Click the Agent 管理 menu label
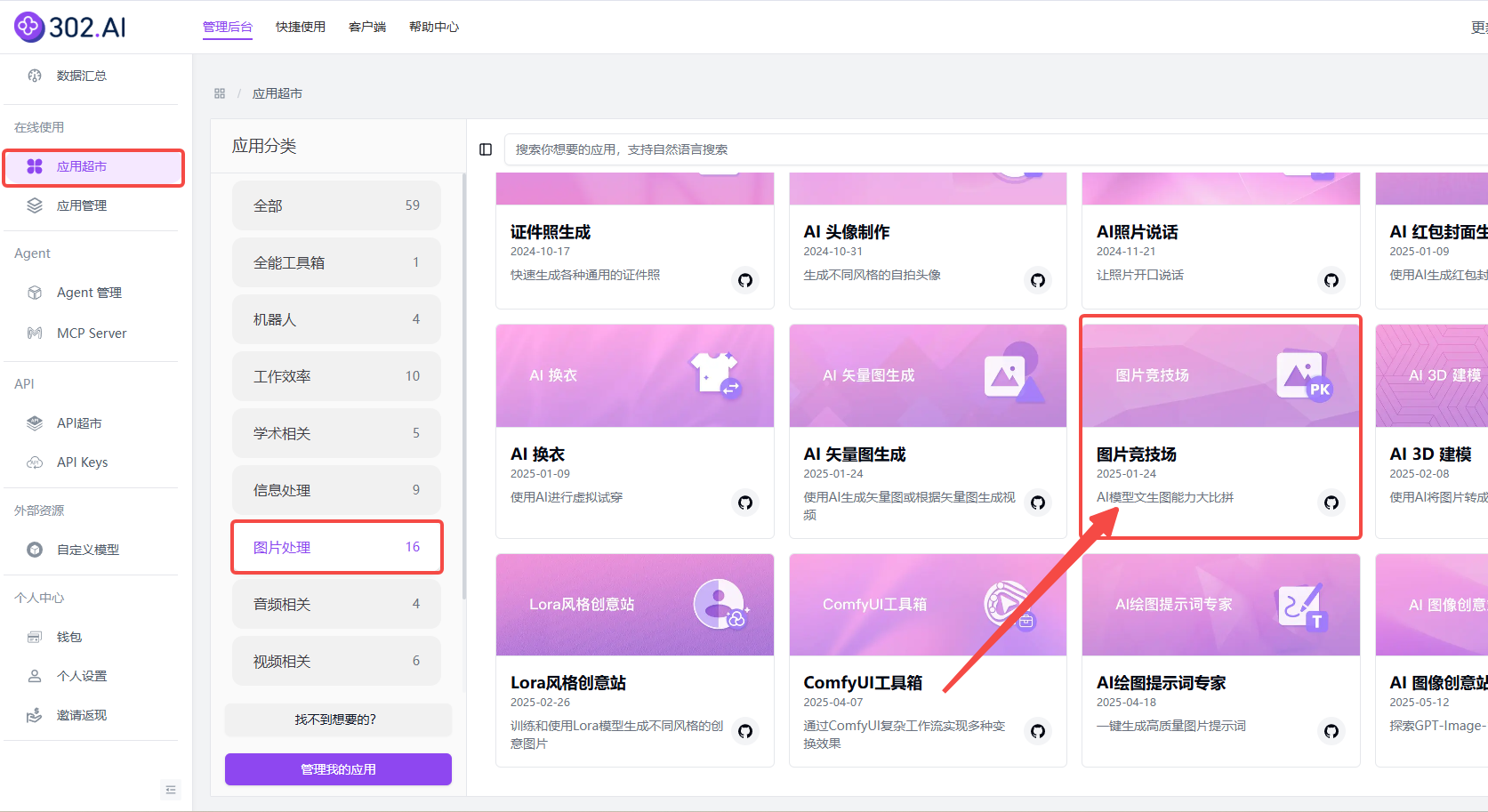The image size is (1488, 812). [89, 293]
